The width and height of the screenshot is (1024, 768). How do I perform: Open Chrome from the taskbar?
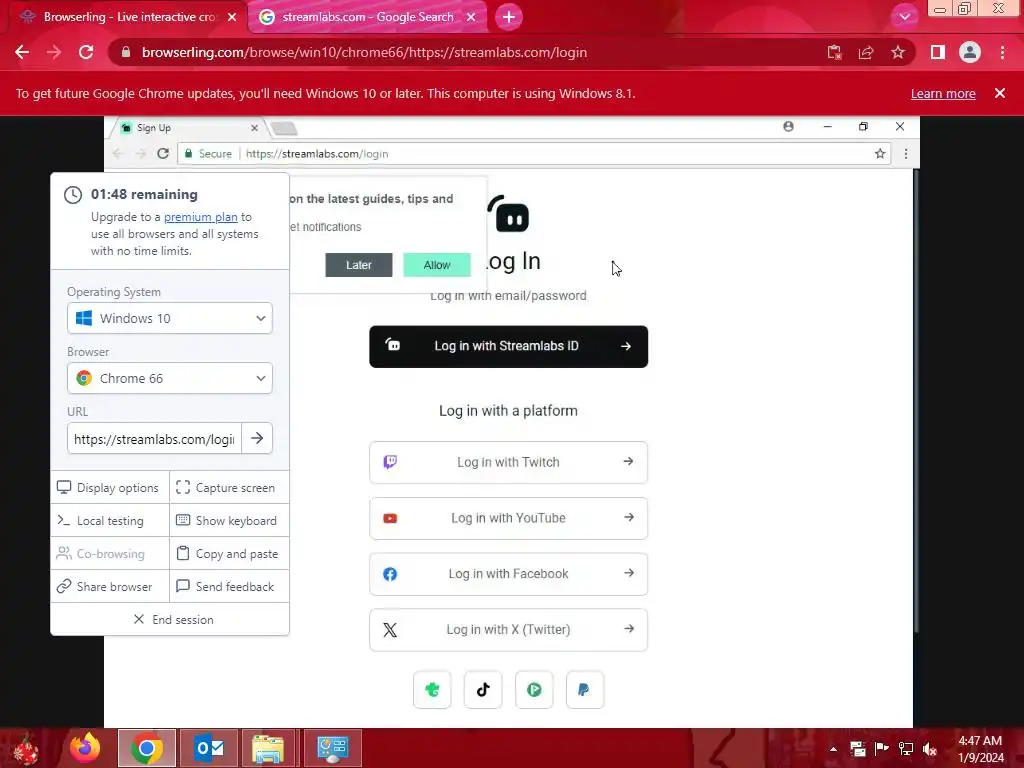click(x=147, y=748)
